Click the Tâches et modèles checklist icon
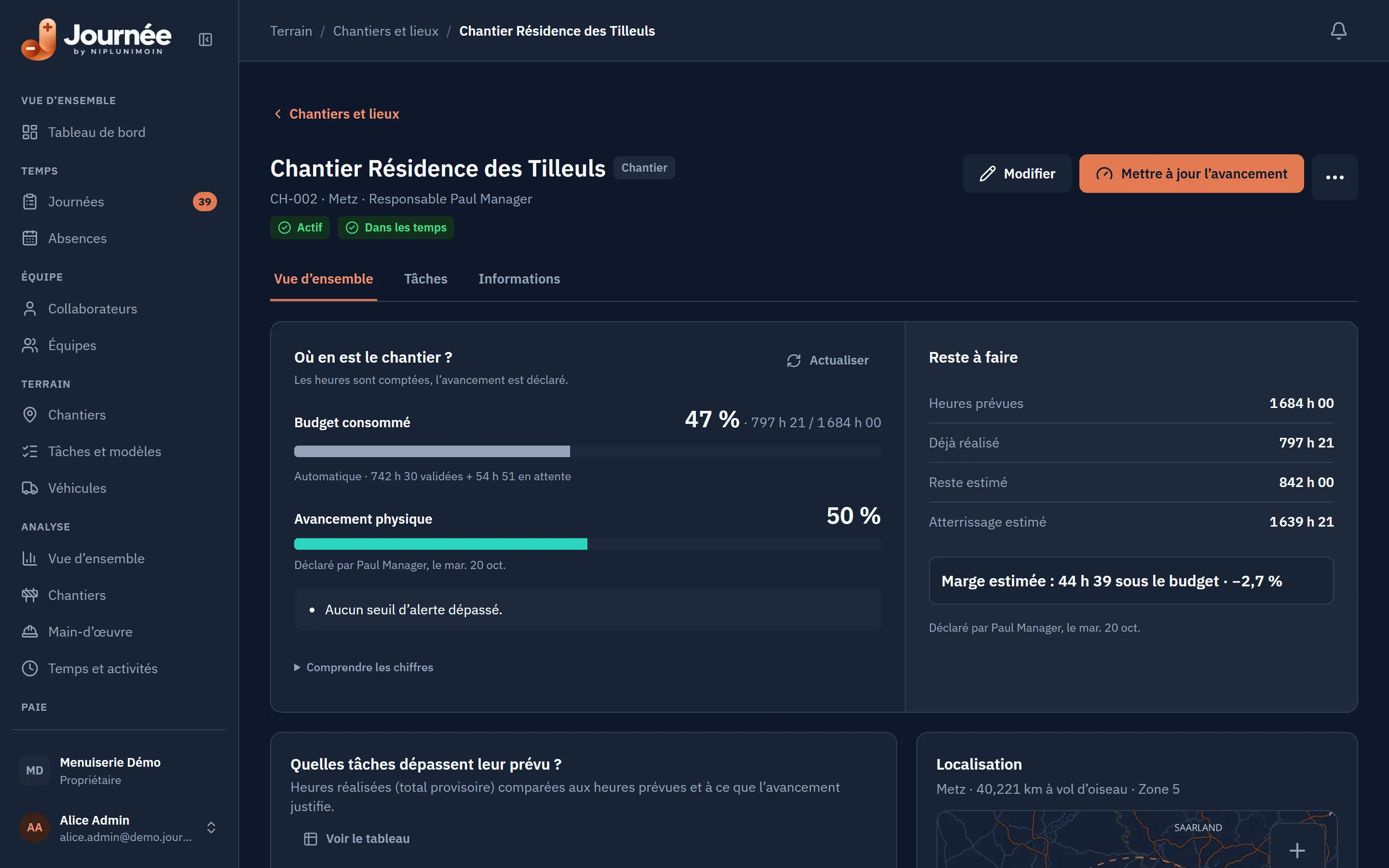This screenshot has width=1389, height=868. coord(30,451)
